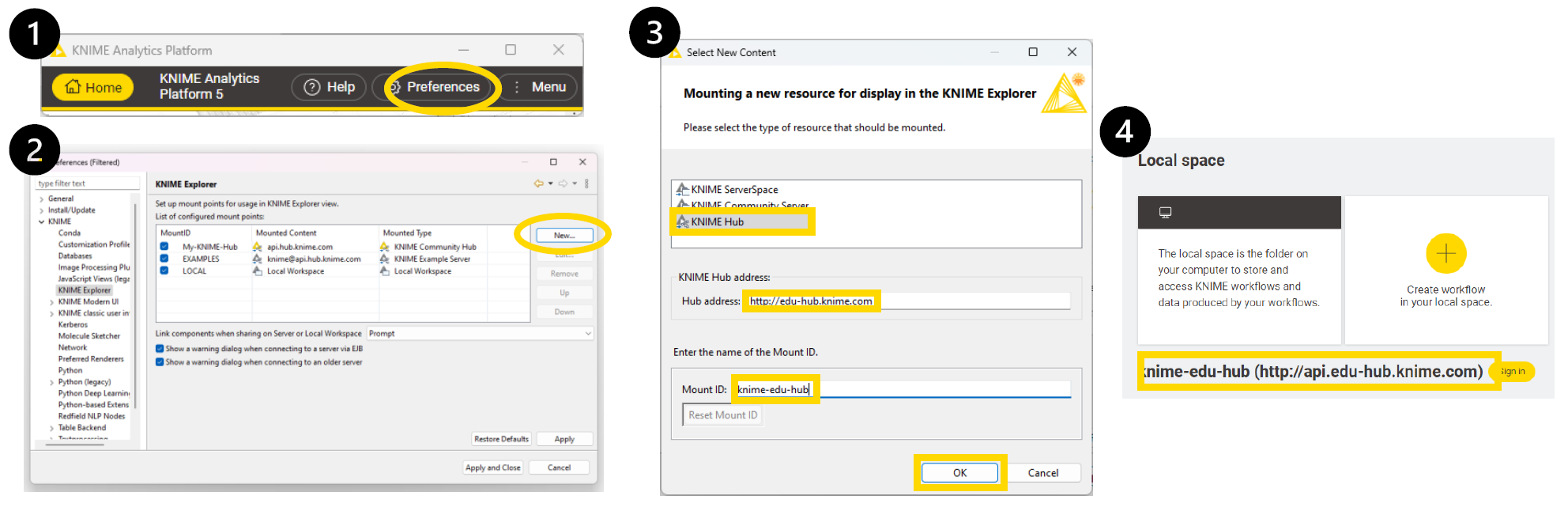
Task: Click the Remove mount point button
Action: [x=564, y=274]
